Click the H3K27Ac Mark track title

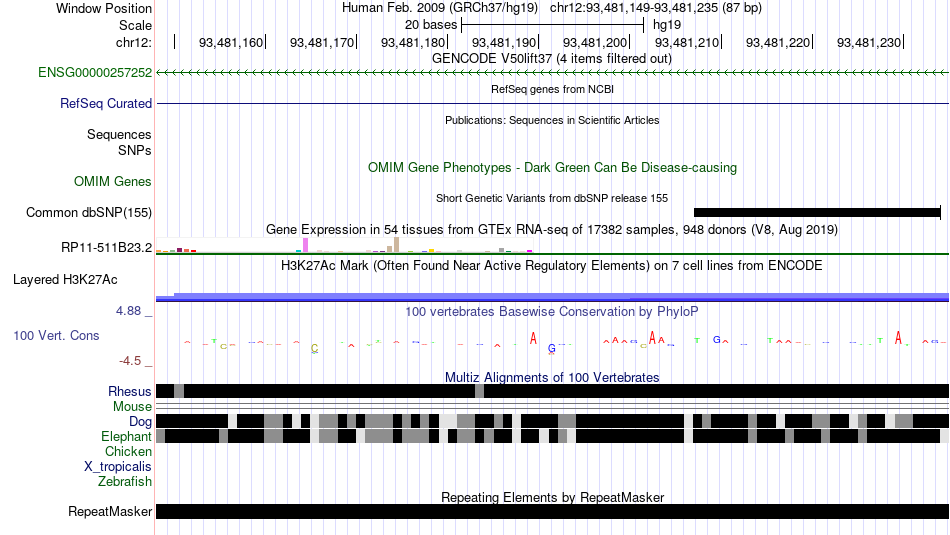coord(552,265)
